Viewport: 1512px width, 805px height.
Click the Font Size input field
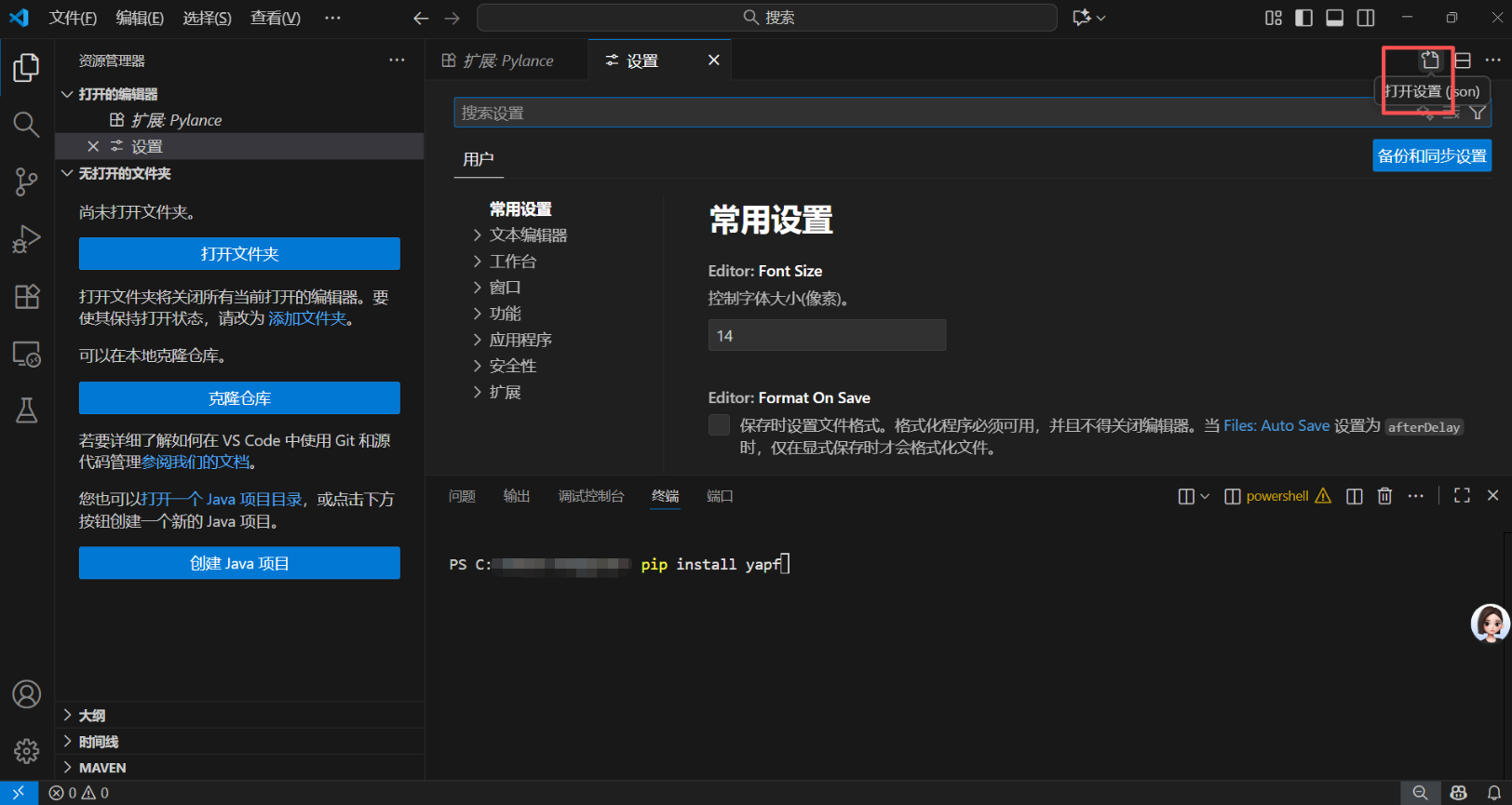[827, 335]
